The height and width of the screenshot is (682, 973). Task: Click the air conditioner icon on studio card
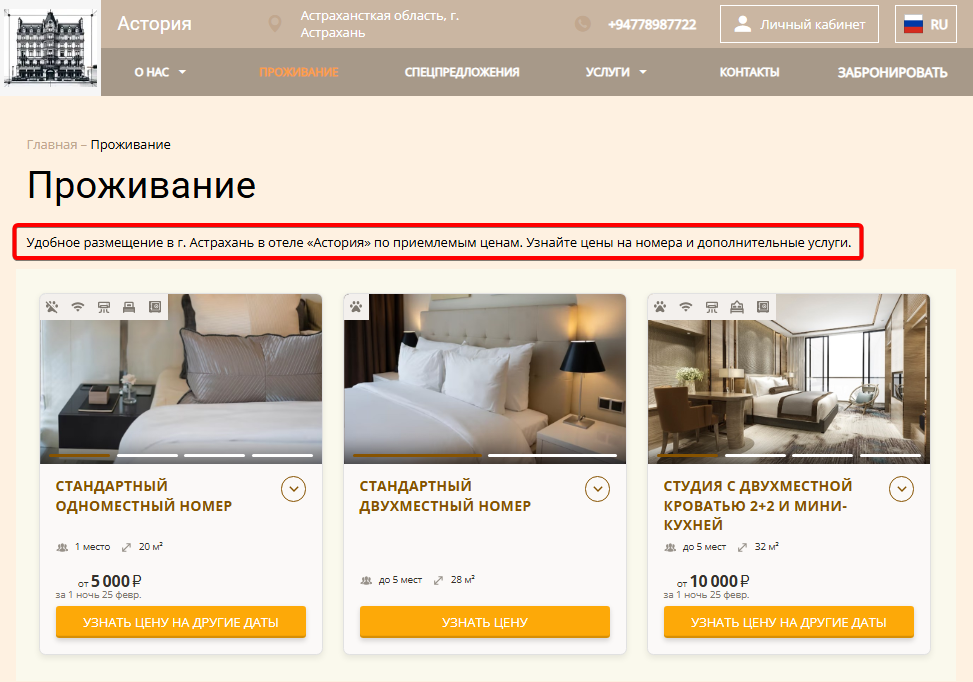[712, 307]
